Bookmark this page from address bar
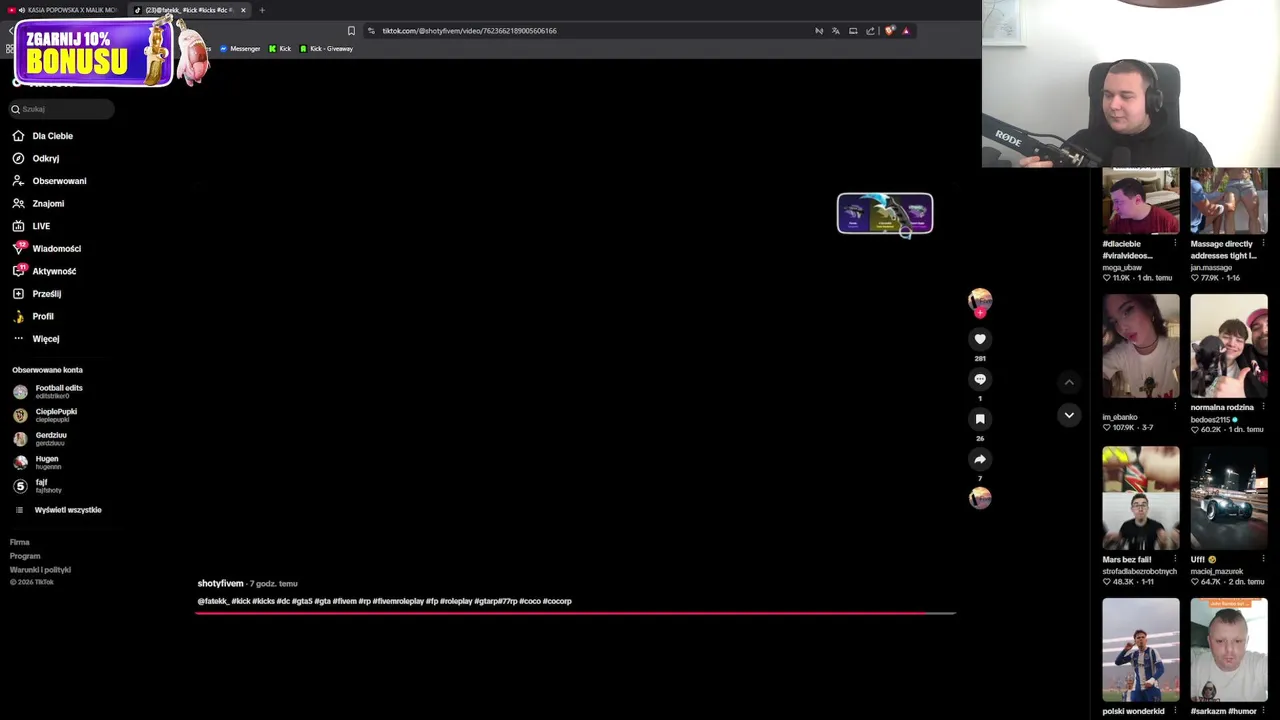1280x720 pixels. pos(351,31)
